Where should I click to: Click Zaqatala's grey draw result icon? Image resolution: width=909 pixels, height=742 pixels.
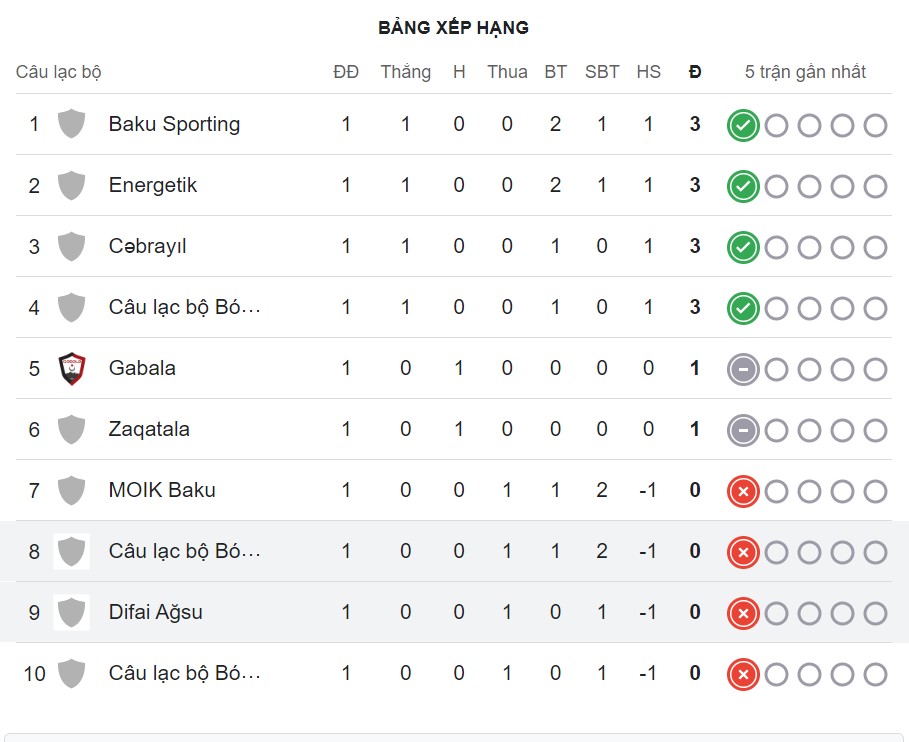tap(743, 430)
